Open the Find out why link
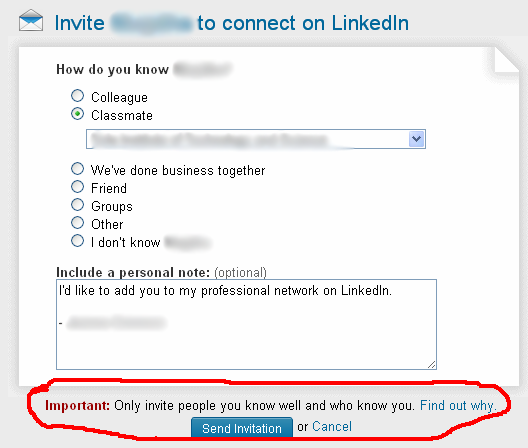The height and width of the screenshot is (448, 528). point(458,405)
